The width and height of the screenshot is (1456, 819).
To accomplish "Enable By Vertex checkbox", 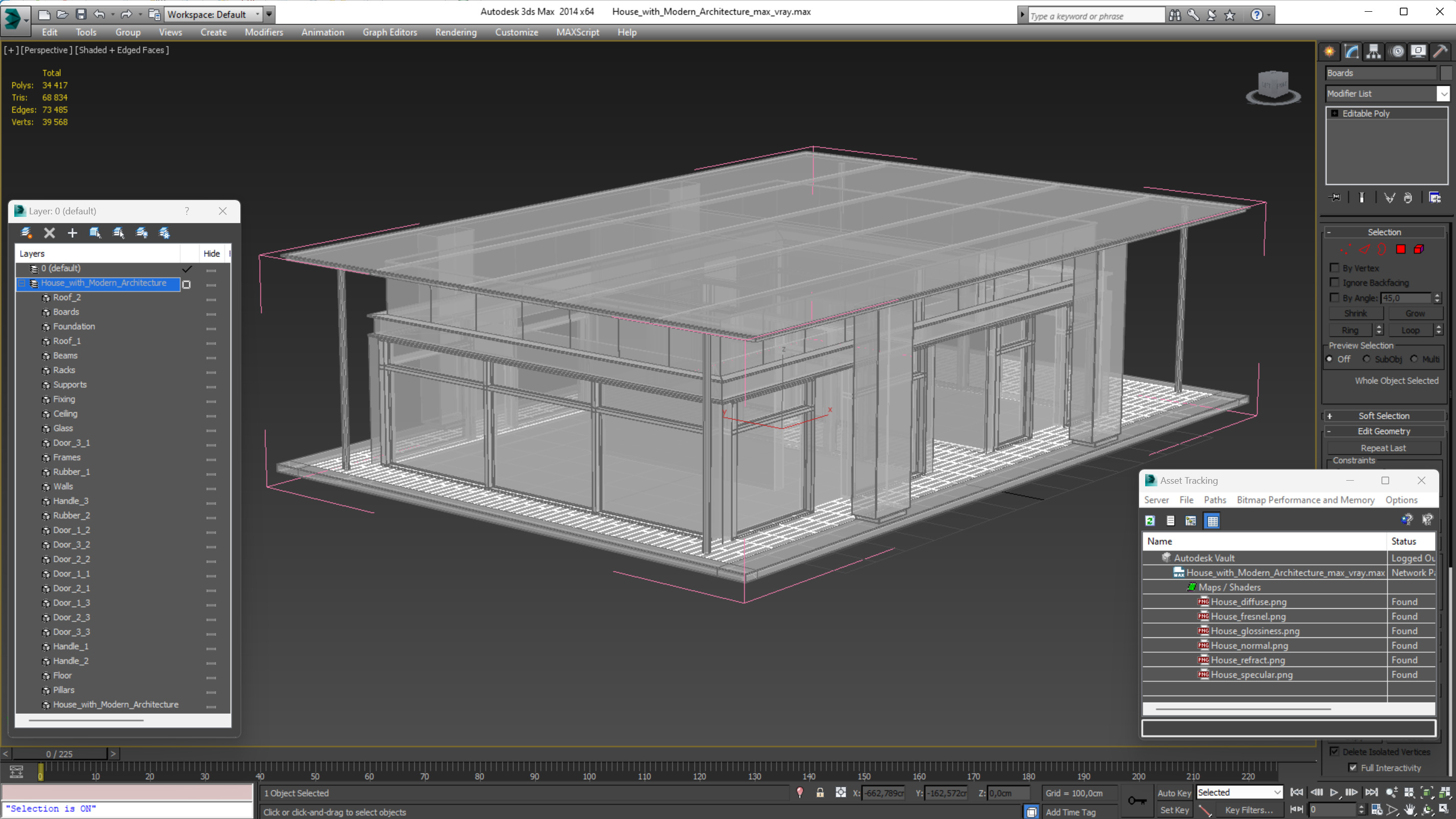I will click(1335, 268).
